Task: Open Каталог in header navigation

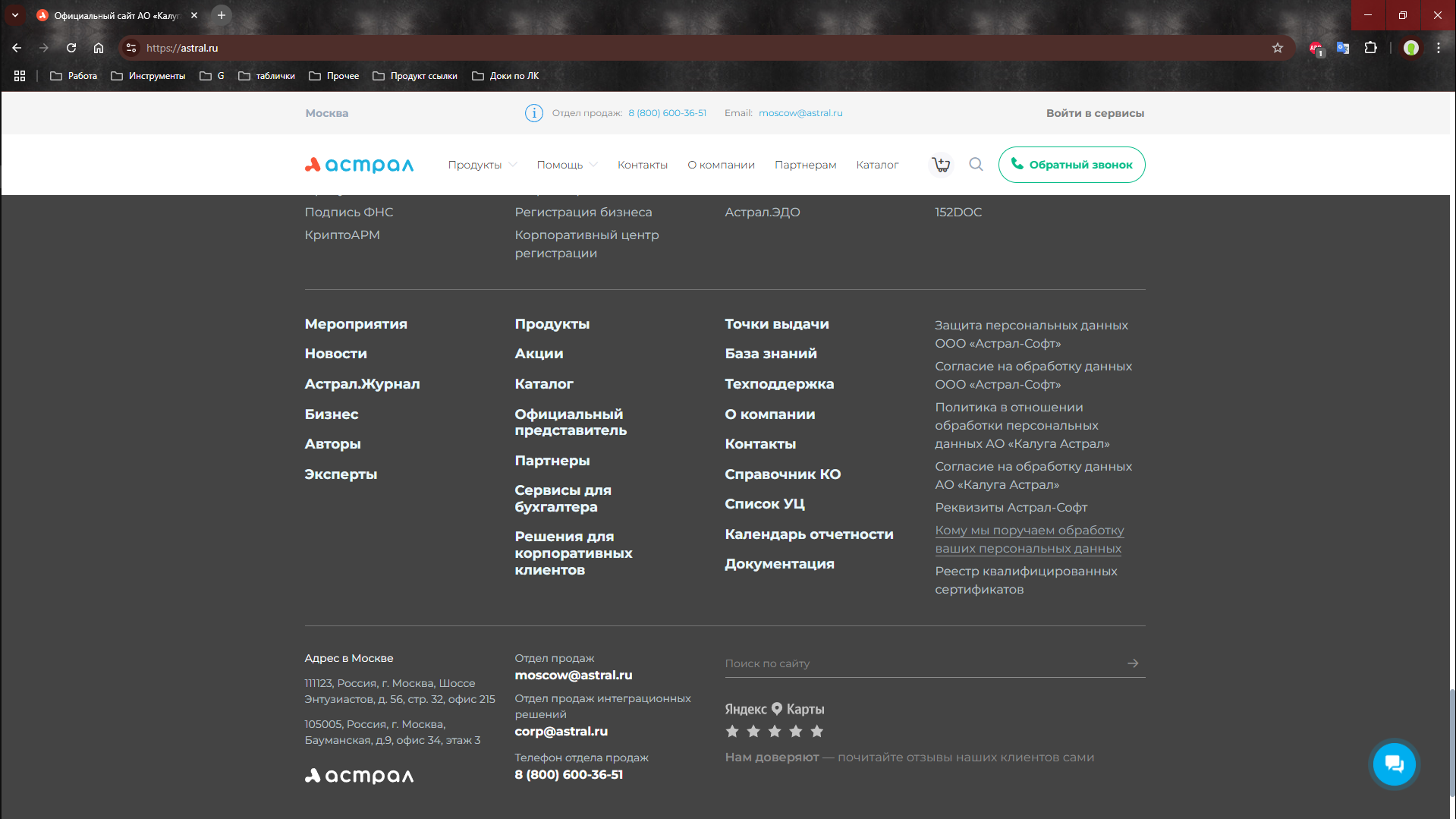Action: pos(877,165)
